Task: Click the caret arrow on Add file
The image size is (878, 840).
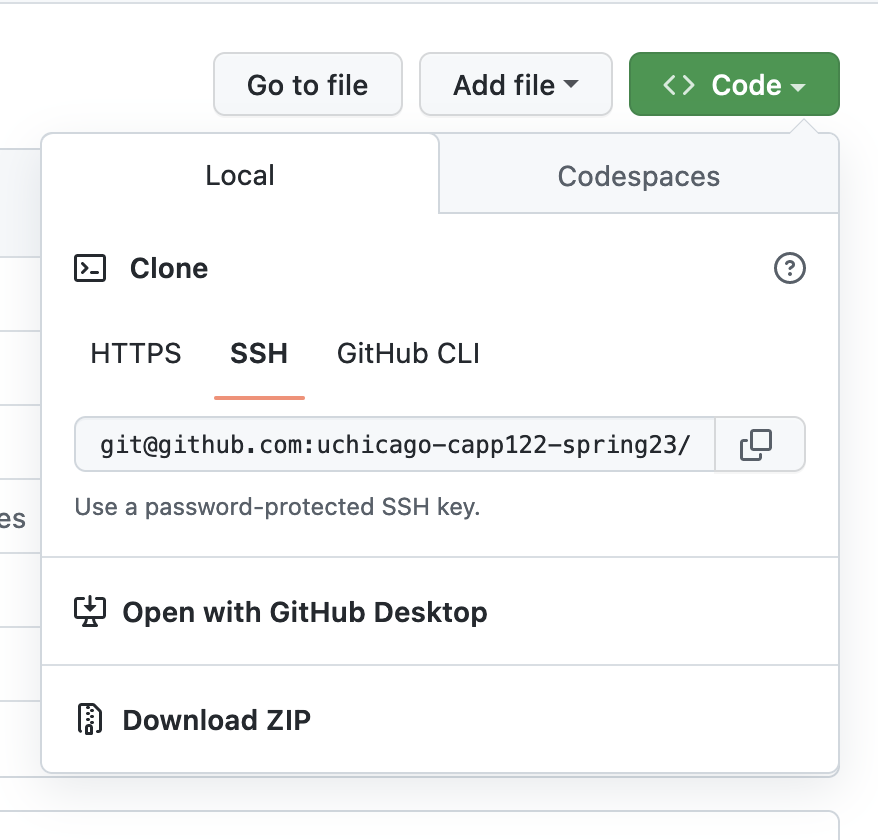Action: 571,85
